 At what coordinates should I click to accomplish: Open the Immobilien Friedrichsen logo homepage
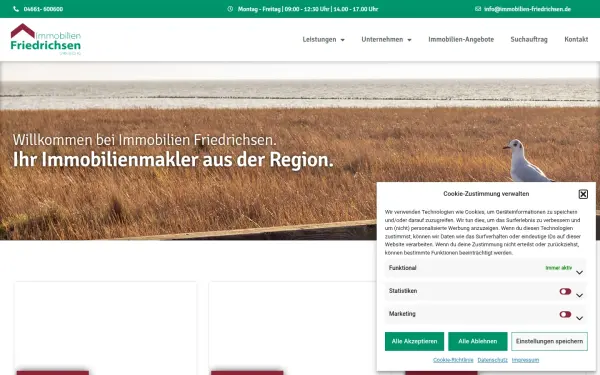point(46,39)
